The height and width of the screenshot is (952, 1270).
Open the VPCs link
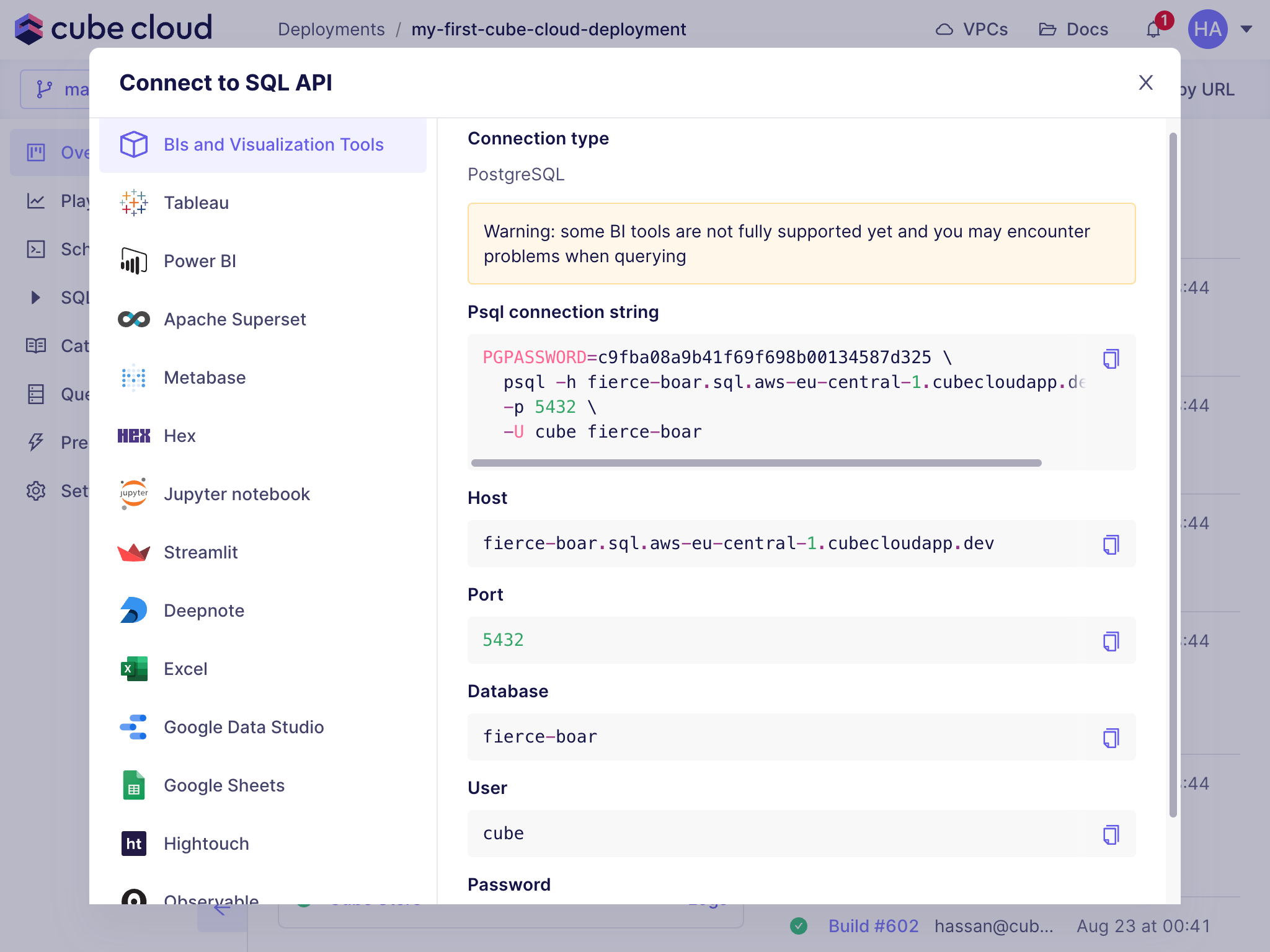pyautogui.click(x=972, y=29)
